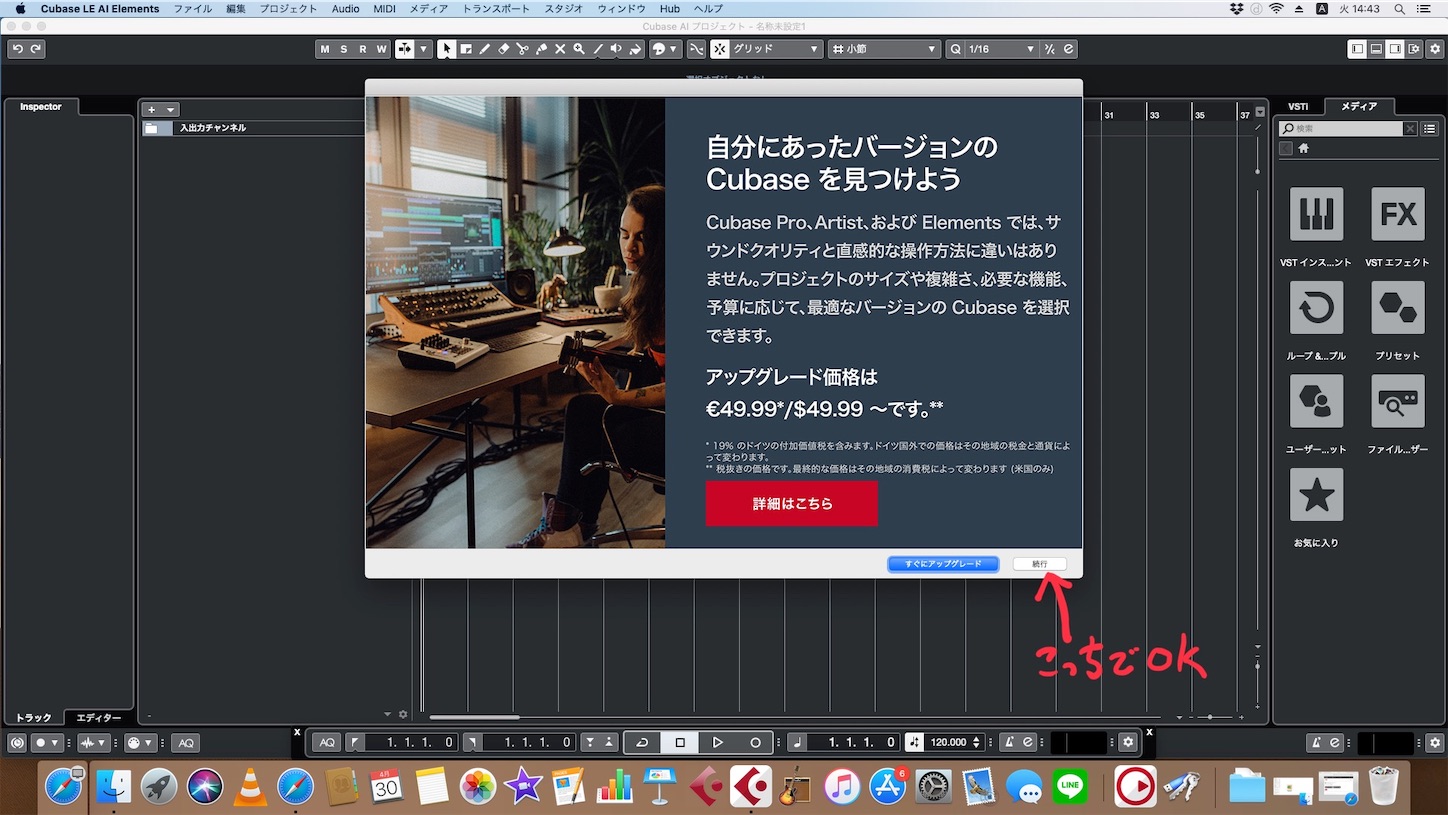This screenshot has height=815, width=1448.
Task: Type in the メディア search field
Action: point(1345,128)
